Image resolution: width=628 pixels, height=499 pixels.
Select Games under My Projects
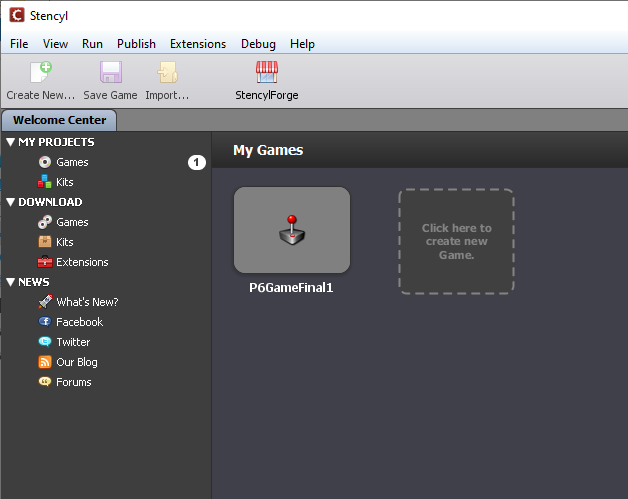(72, 162)
